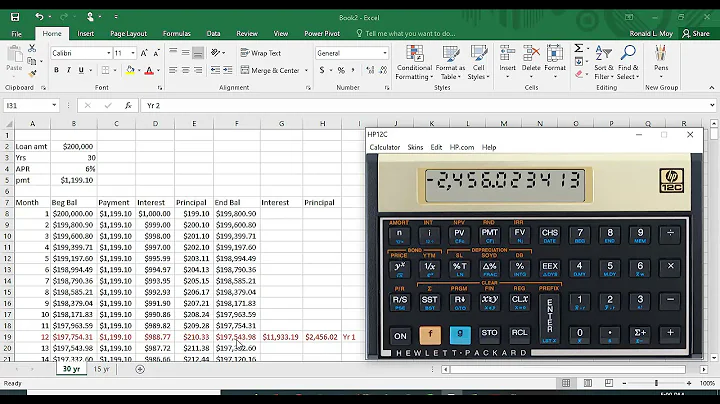
Task: Cut selection with scissors icon
Action: [32, 48]
